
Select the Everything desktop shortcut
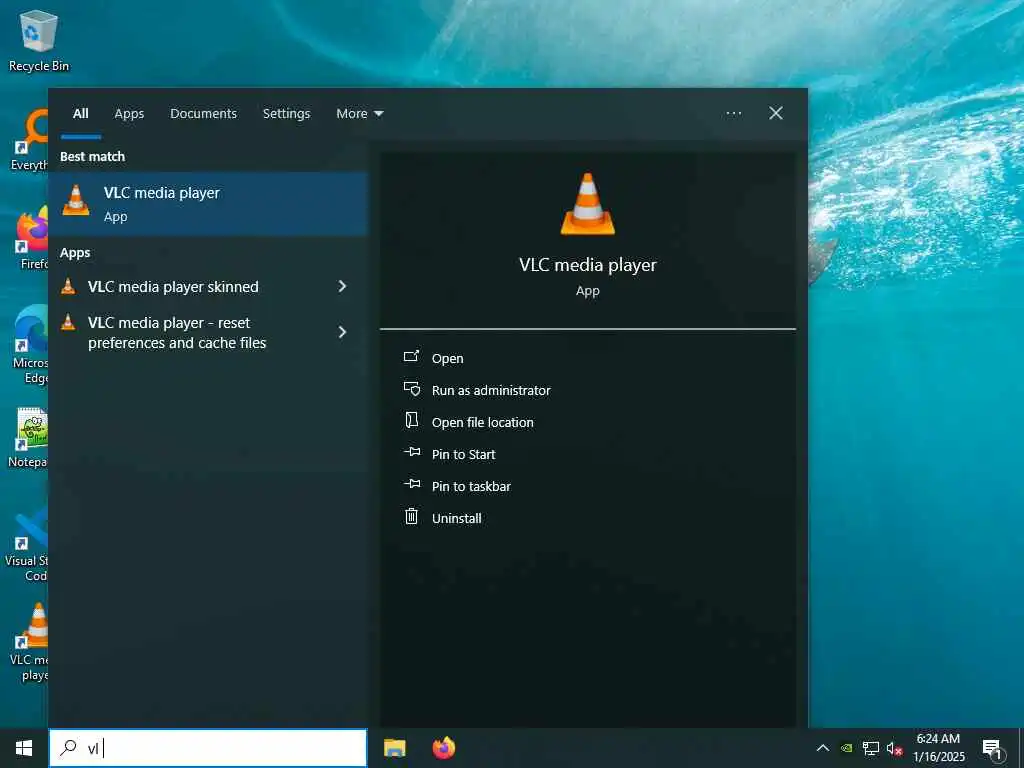point(29,140)
